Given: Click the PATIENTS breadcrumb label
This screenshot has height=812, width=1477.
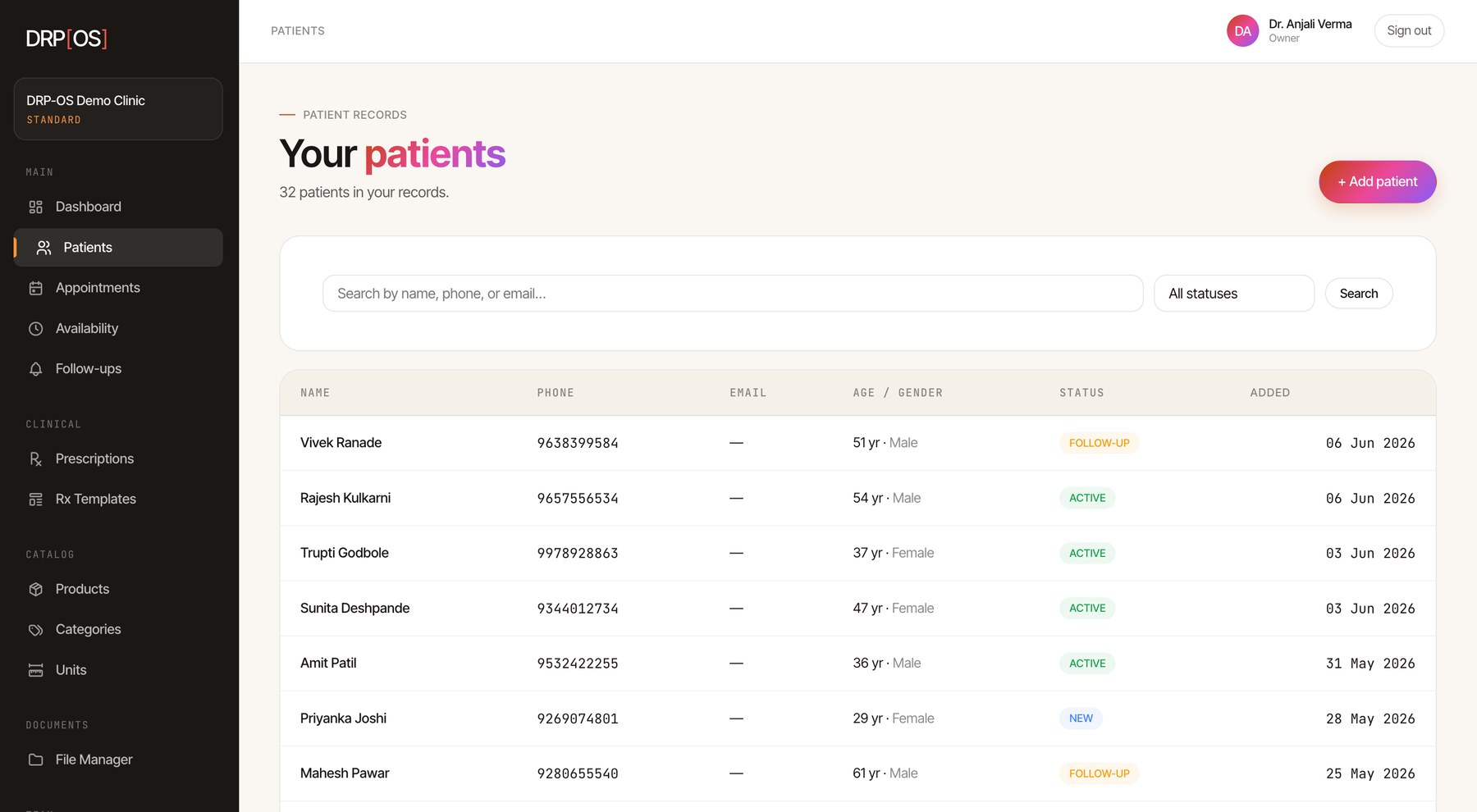Looking at the screenshot, I should tap(298, 31).
